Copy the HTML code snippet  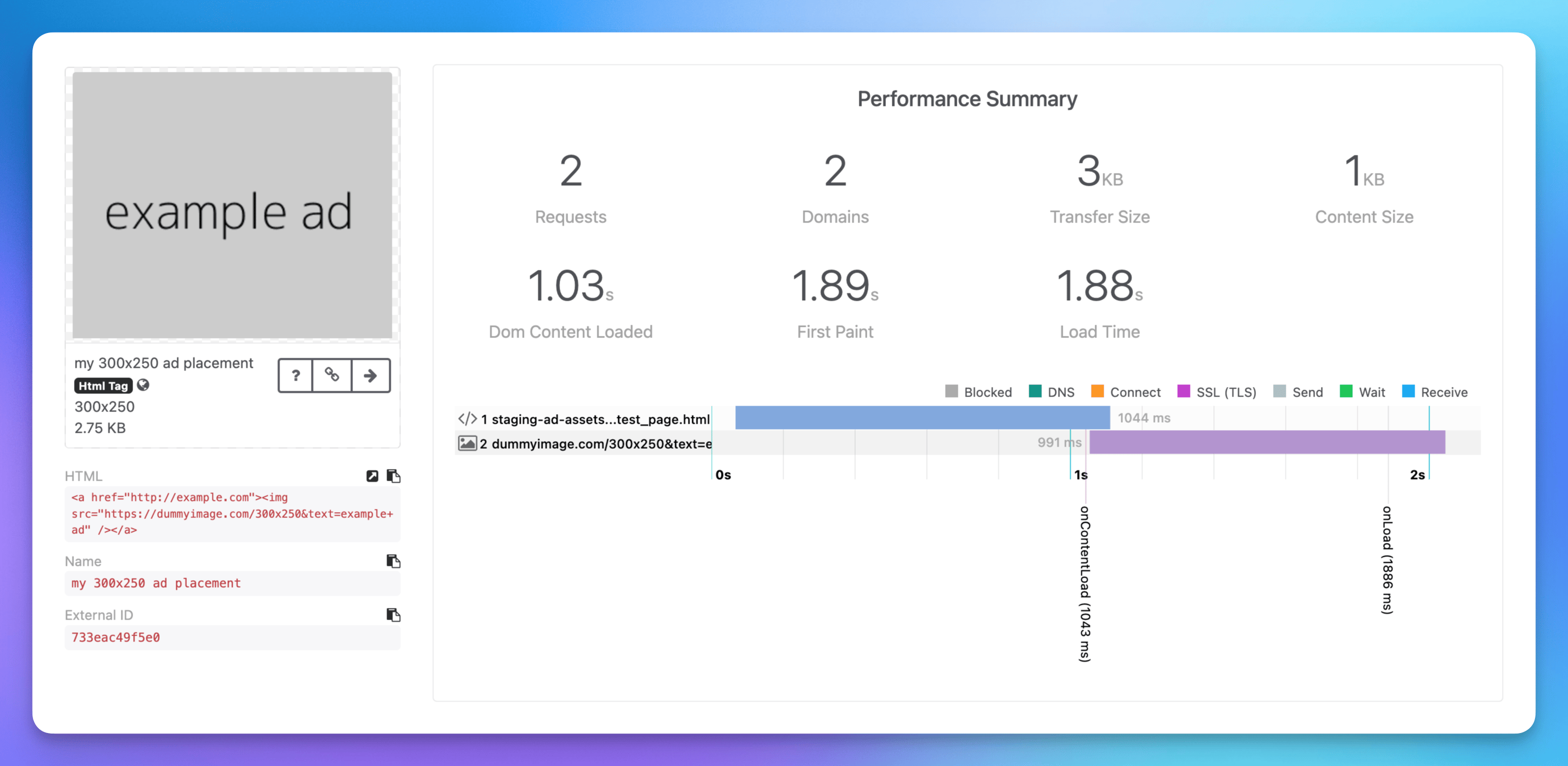pyautogui.click(x=394, y=476)
